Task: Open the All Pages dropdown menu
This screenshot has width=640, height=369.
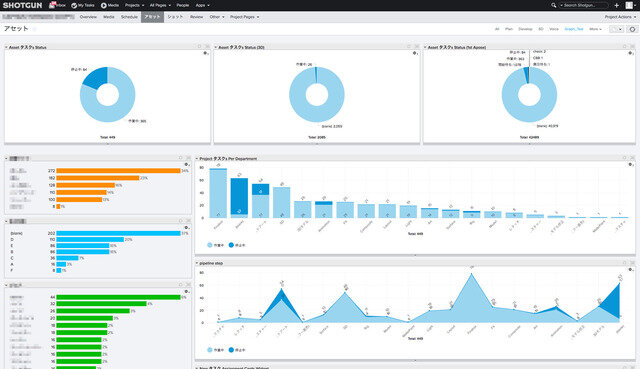Action: [x=160, y=5]
